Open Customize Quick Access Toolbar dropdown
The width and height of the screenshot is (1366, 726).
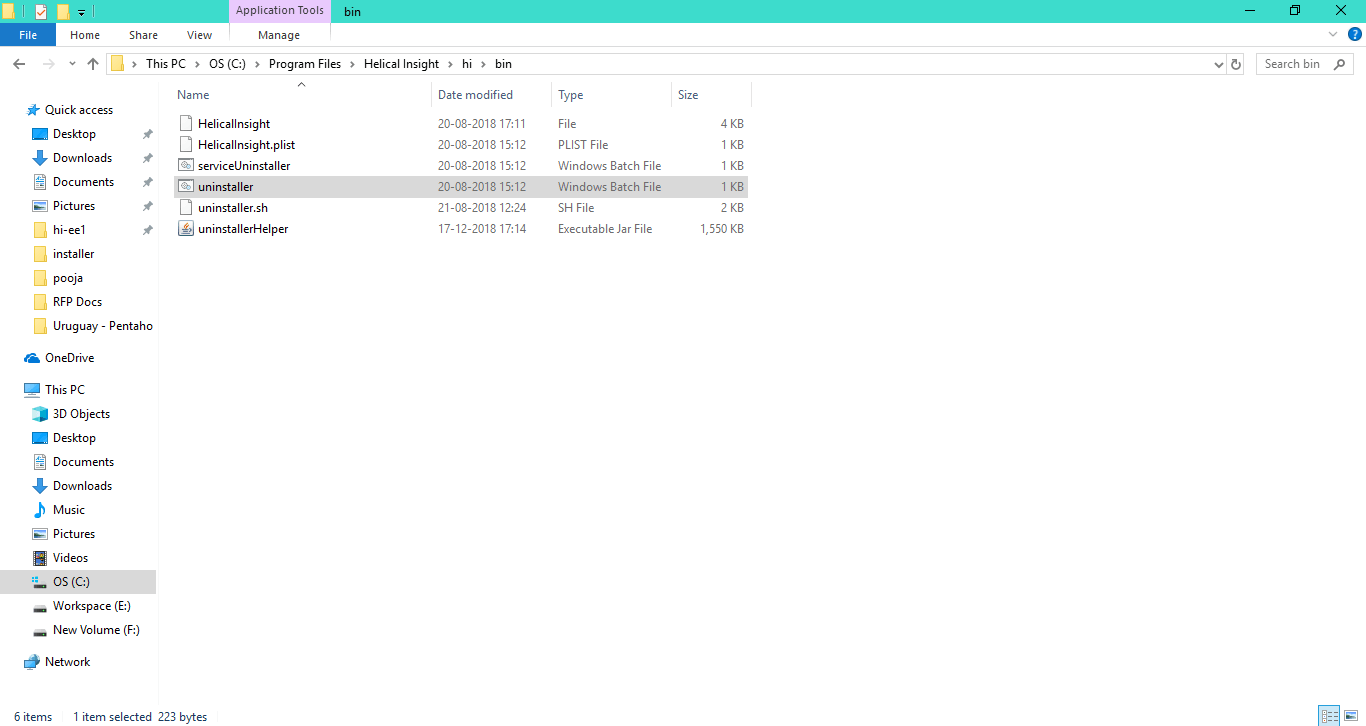[82, 12]
